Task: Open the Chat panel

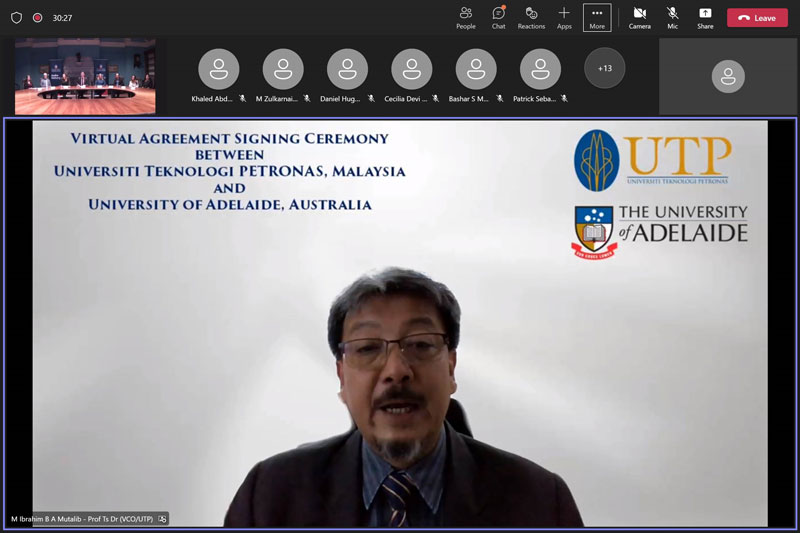Action: [x=498, y=18]
